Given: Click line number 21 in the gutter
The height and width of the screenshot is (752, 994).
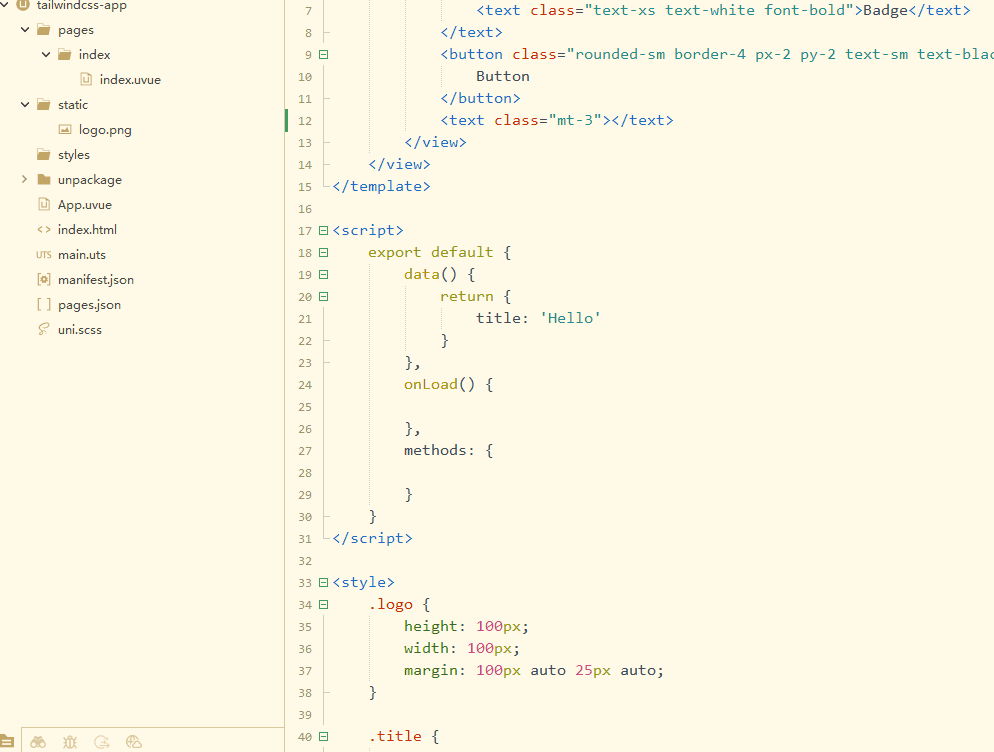Looking at the screenshot, I should point(304,319).
